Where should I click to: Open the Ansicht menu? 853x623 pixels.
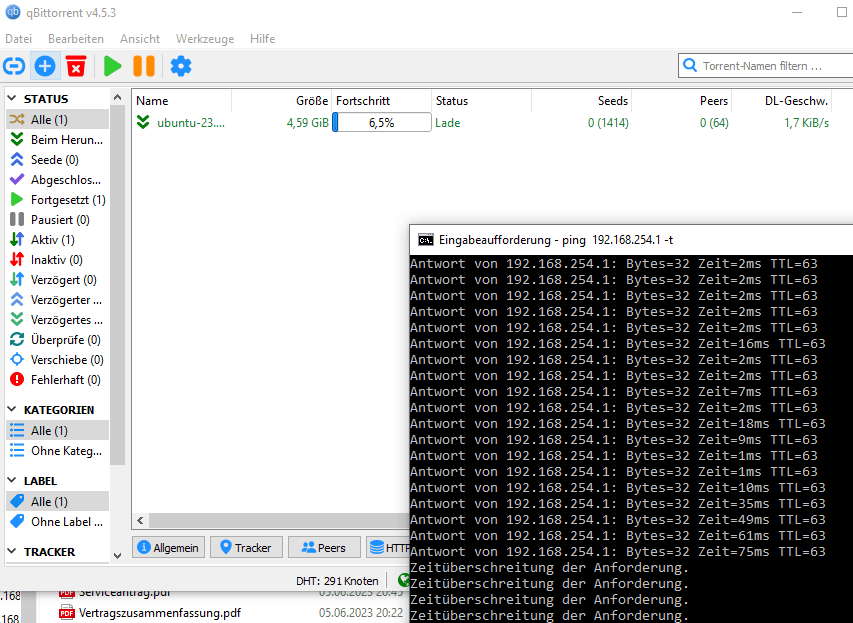(x=140, y=39)
